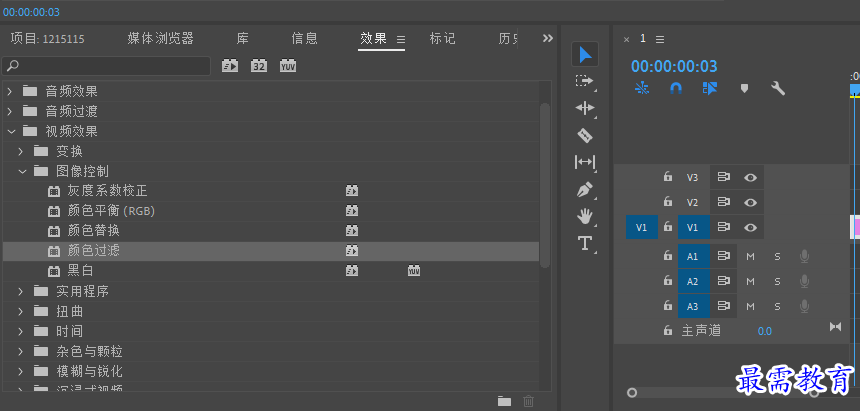Select the Ripple Edit tool

(585, 108)
